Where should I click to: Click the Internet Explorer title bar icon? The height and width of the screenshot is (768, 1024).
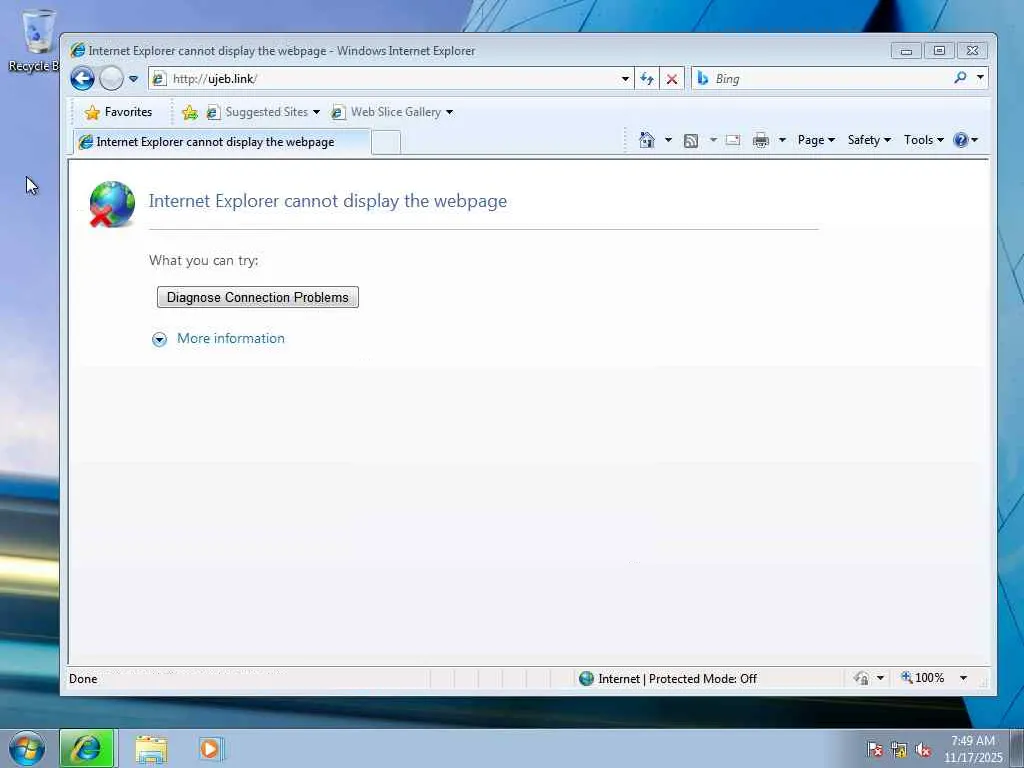point(78,50)
